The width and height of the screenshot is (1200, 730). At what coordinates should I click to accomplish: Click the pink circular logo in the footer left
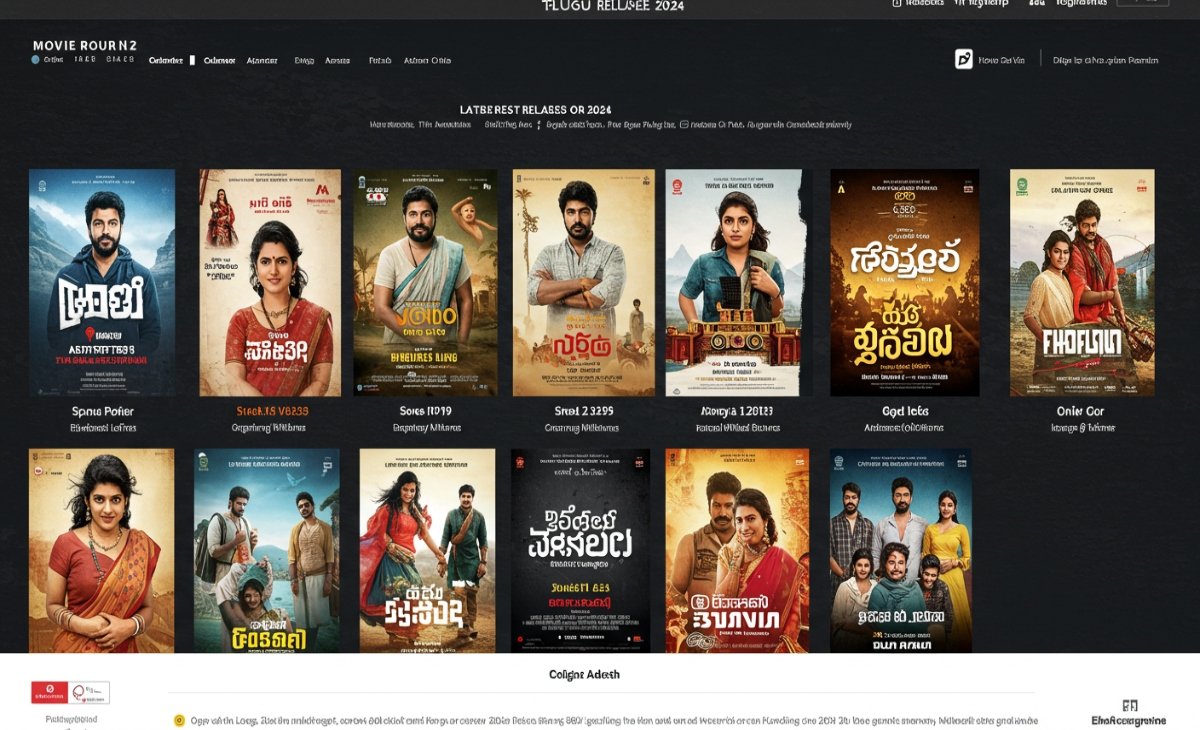point(80,693)
